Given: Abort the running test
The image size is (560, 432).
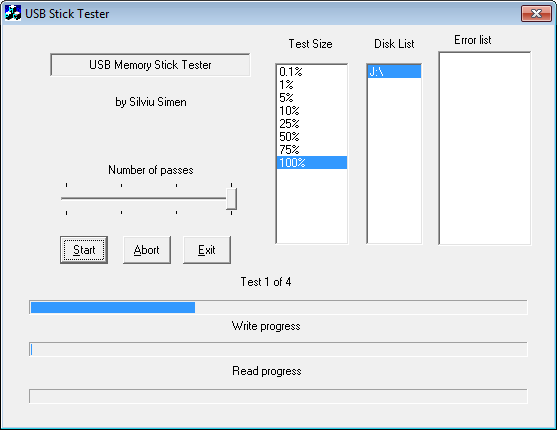Looking at the screenshot, I should coord(147,250).
